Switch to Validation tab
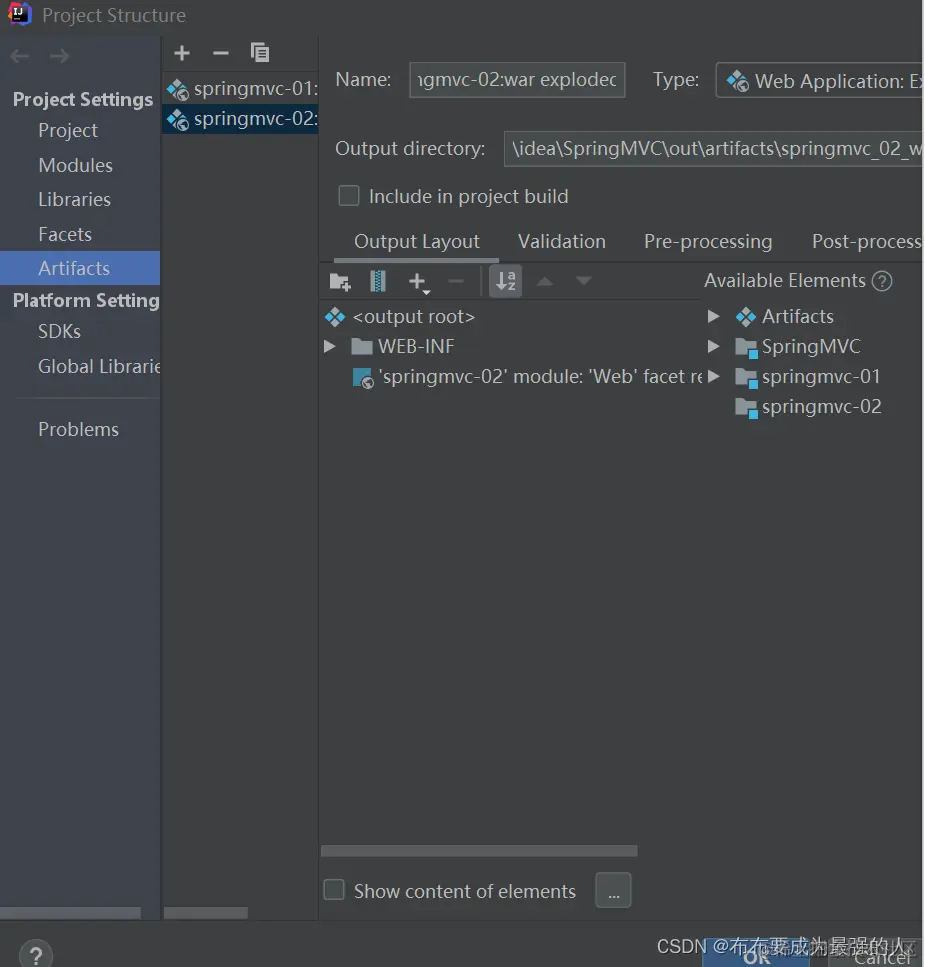 (x=562, y=241)
